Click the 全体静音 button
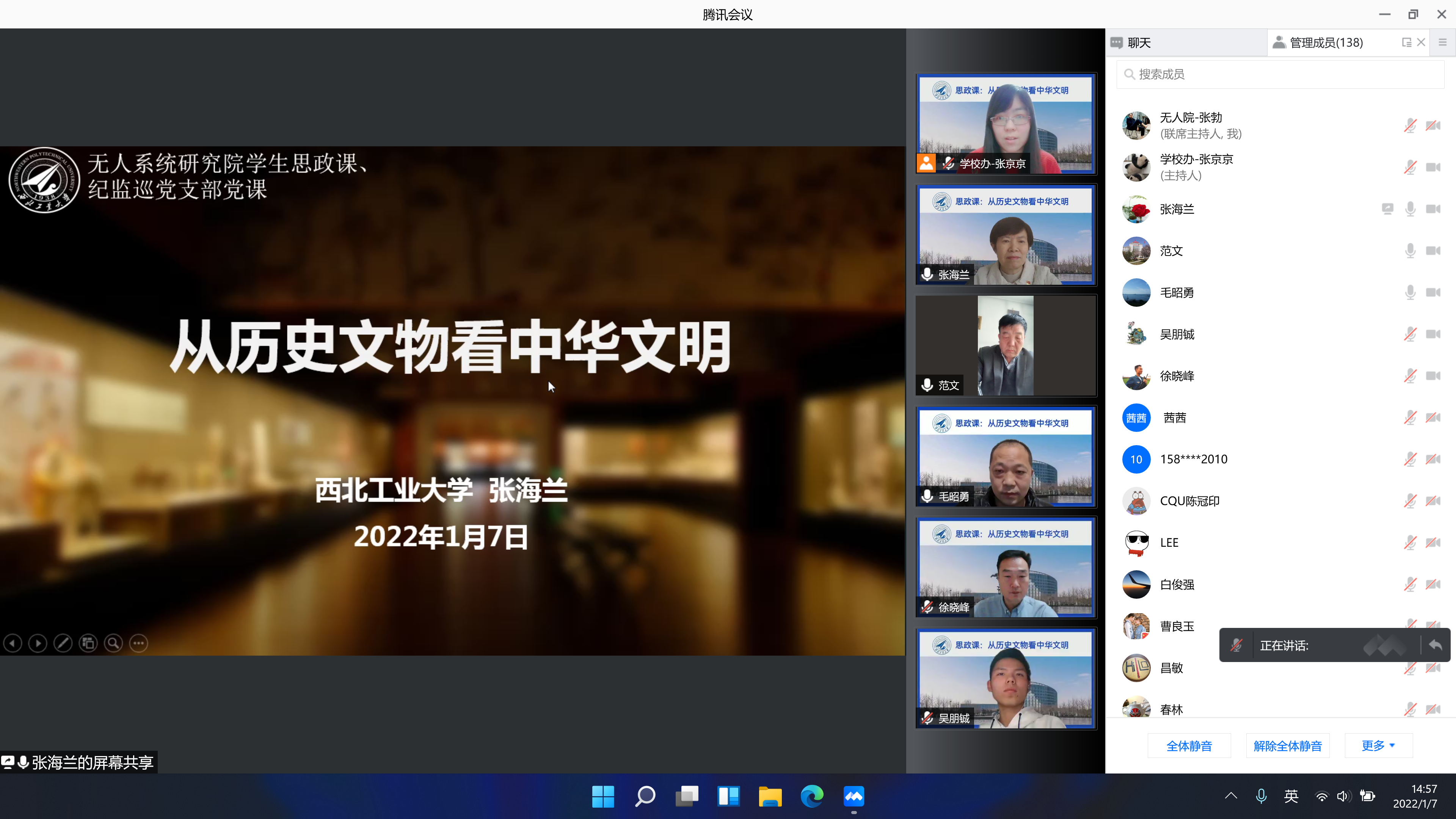 click(1189, 745)
